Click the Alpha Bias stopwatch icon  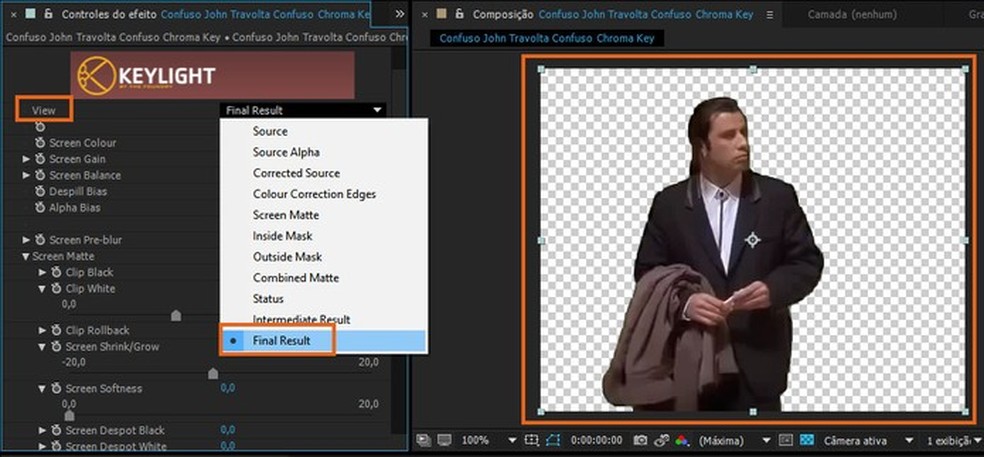click(40, 208)
